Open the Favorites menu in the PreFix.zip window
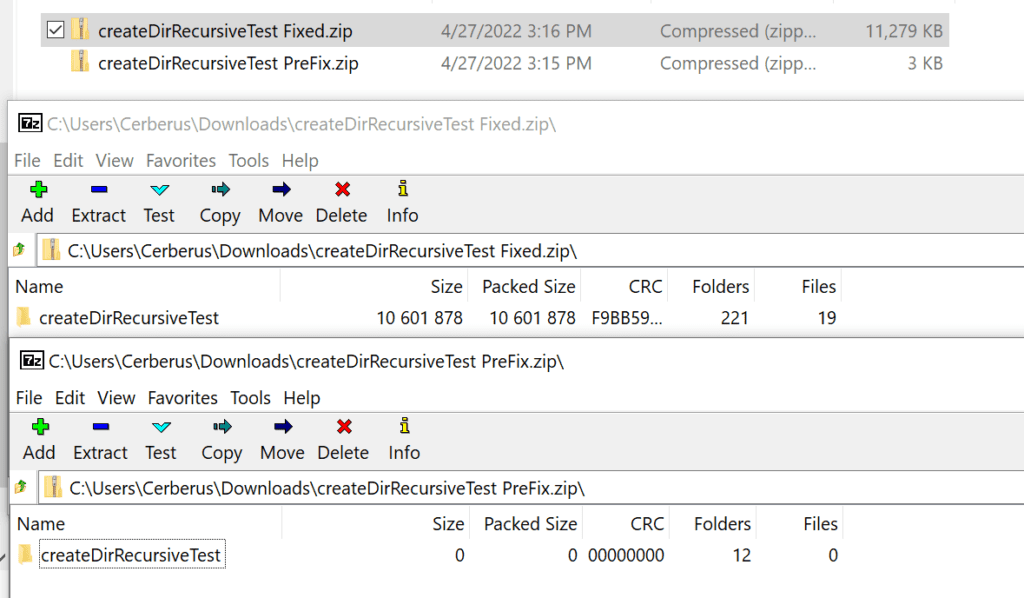The image size is (1024, 598). tap(182, 398)
